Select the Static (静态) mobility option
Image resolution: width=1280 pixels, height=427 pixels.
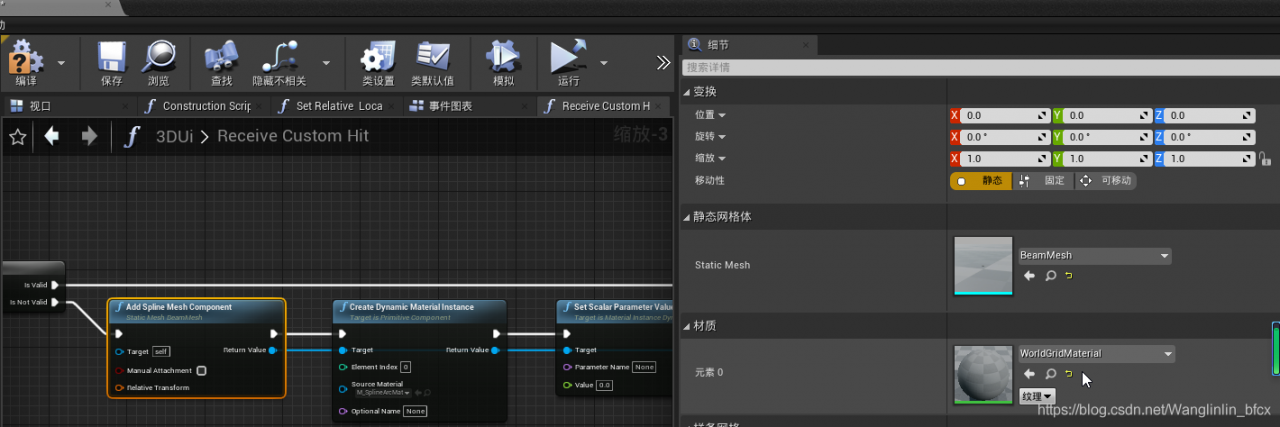click(x=980, y=181)
